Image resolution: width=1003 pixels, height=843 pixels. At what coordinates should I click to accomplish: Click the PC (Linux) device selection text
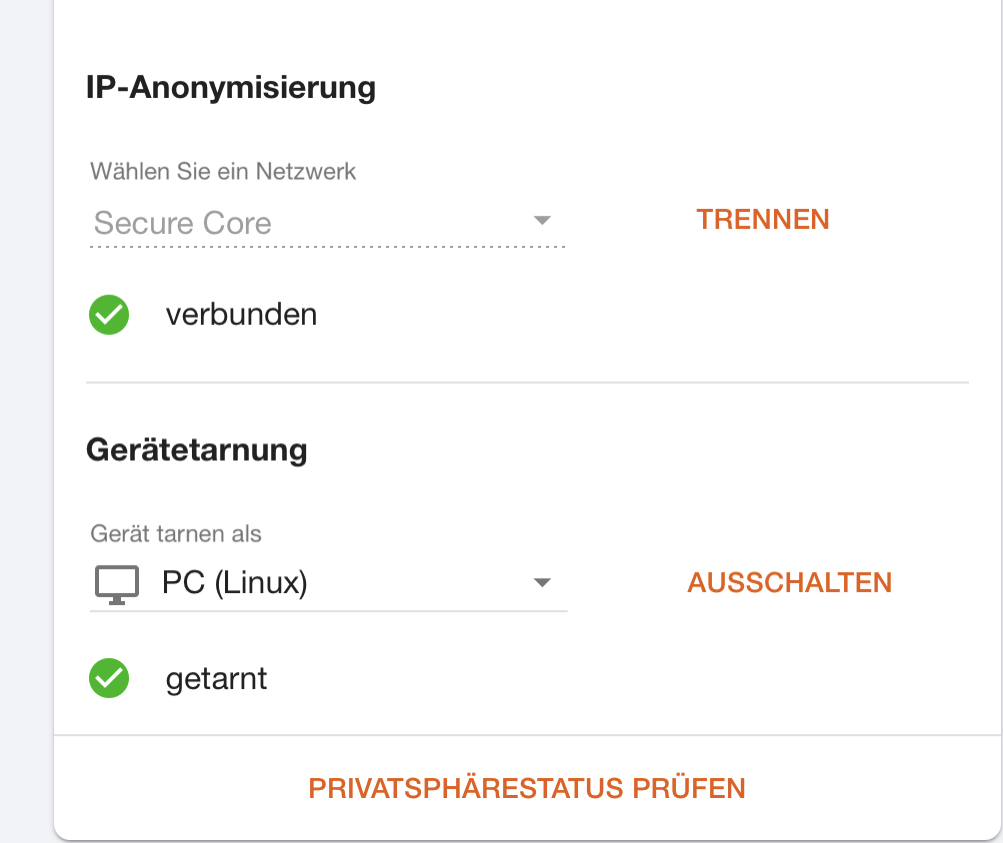click(235, 583)
